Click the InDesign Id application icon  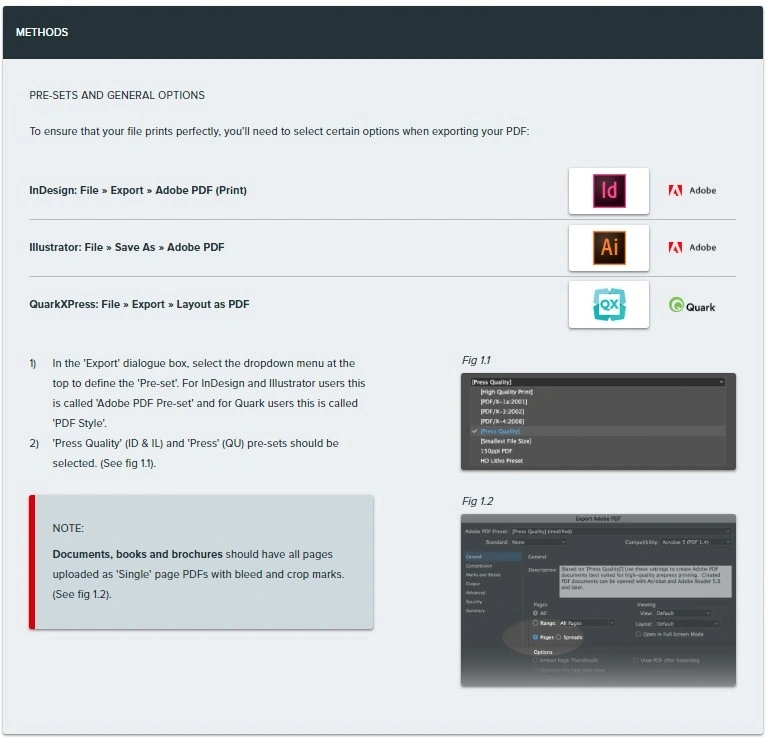click(x=609, y=191)
